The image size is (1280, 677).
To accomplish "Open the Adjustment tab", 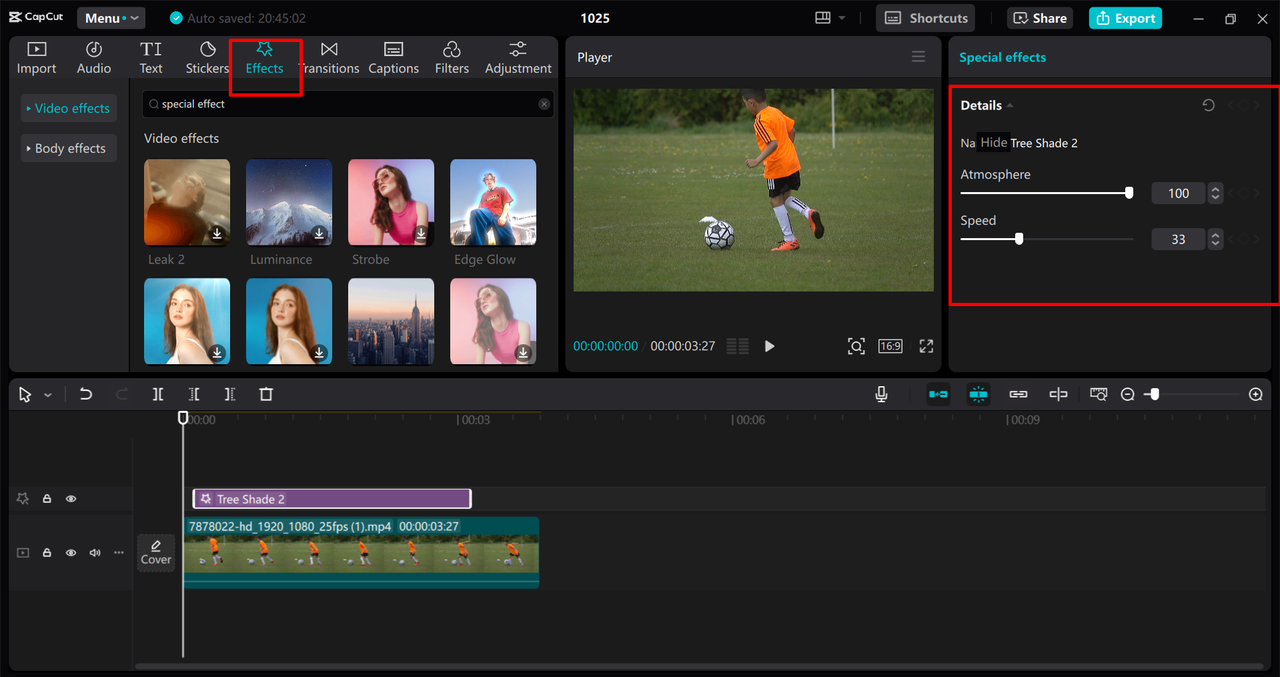I will coord(518,58).
